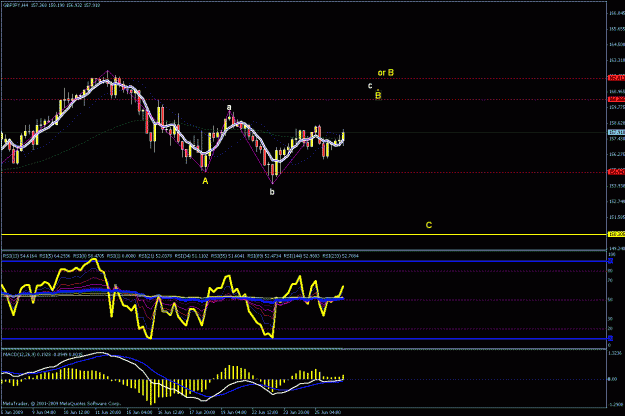Click the topmost red price level tag
This screenshot has height=416, width=625.
point(616,78)
